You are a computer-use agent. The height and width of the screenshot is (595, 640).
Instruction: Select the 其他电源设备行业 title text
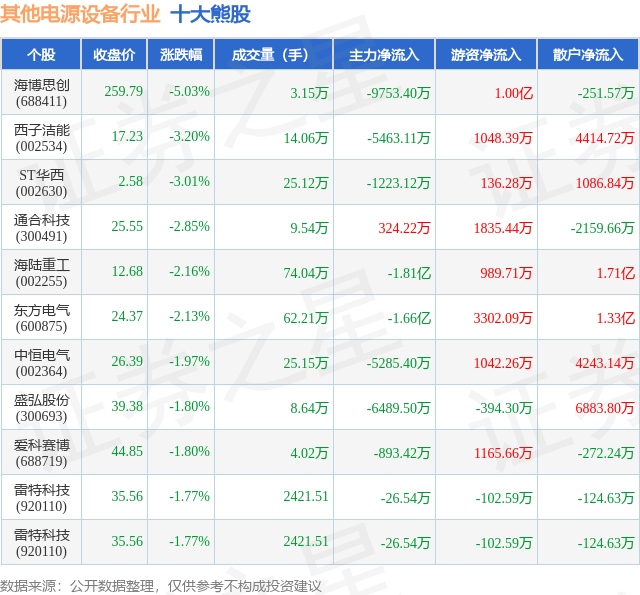click(80, 14)
